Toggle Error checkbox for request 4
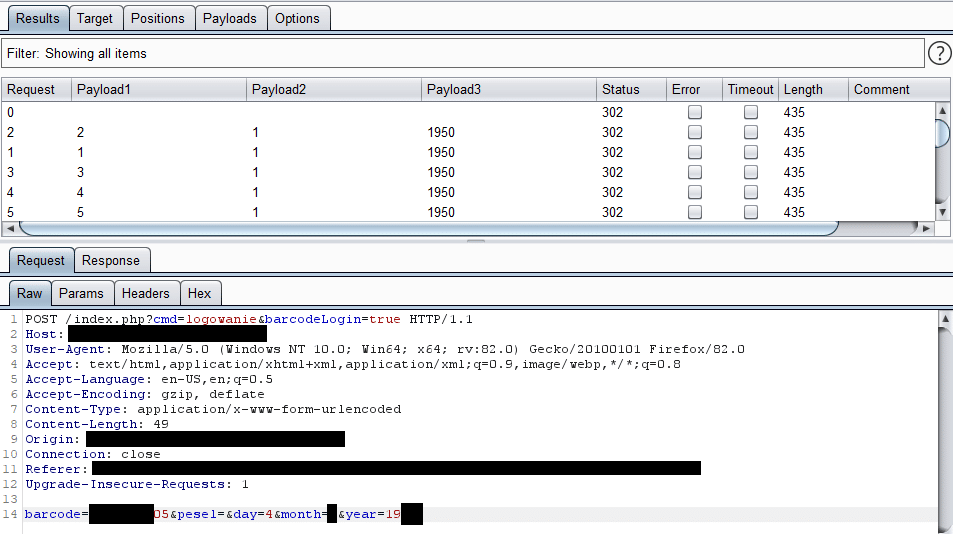 pyautogui.click(x=695, y=193)
